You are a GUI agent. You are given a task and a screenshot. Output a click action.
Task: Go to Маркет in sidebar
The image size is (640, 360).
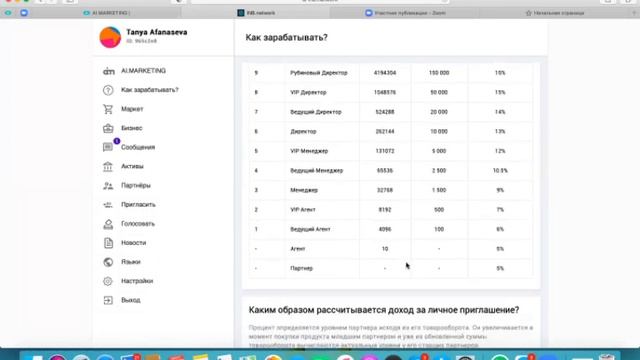[x=132, y=109]
